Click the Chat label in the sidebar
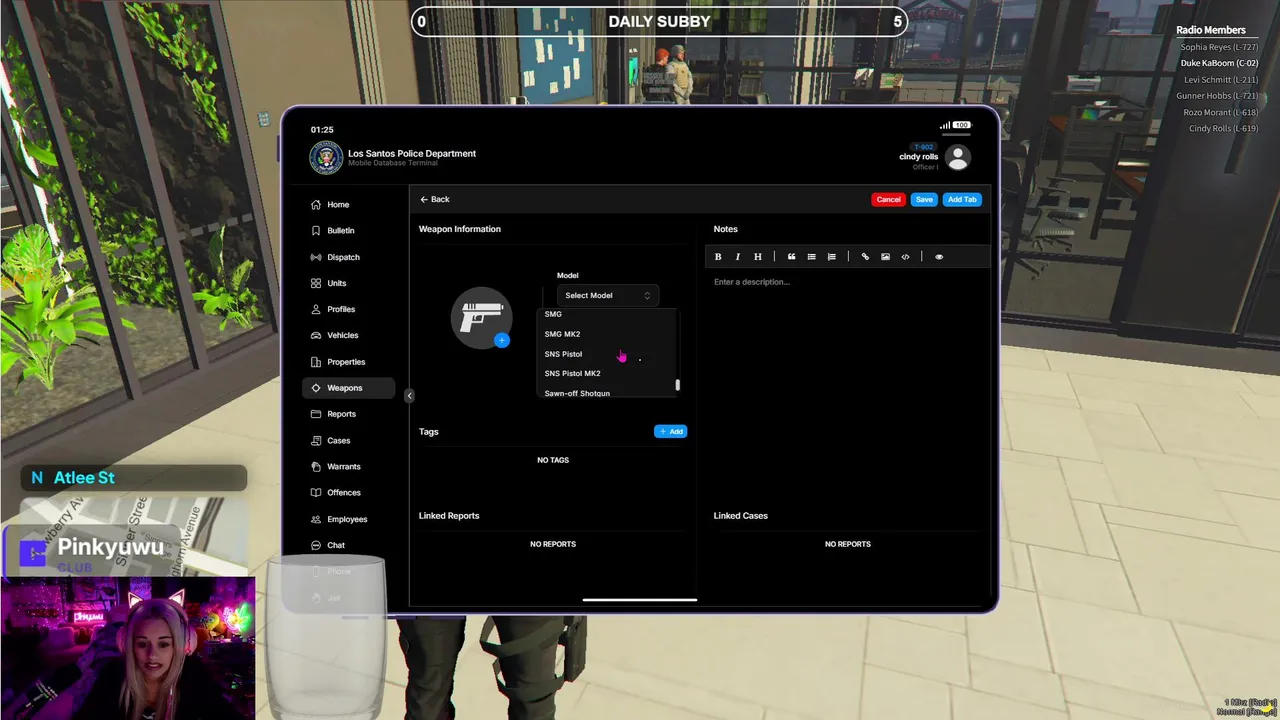Screen dimensions: 1280x720 (x=336, y=546)
